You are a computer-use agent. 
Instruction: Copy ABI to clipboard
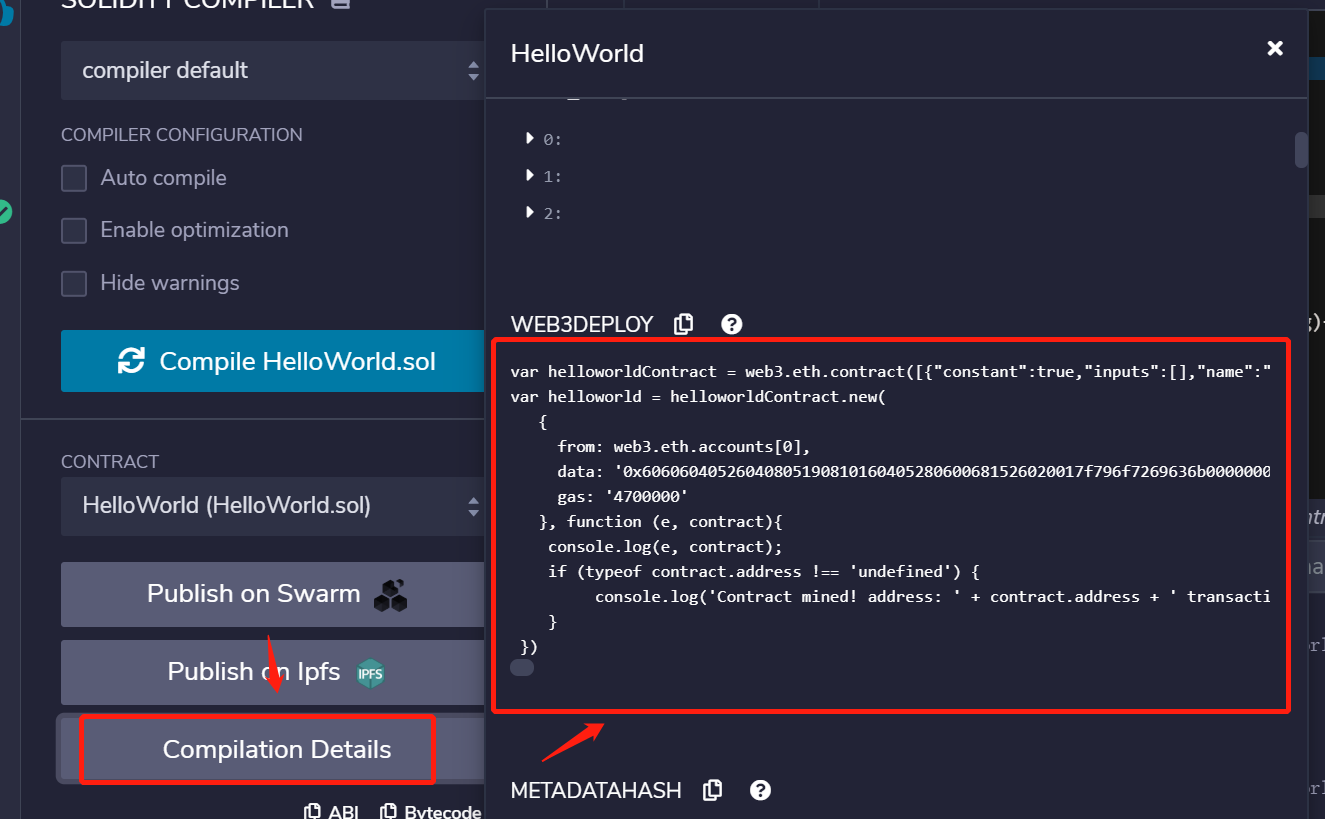coord(331,812)
